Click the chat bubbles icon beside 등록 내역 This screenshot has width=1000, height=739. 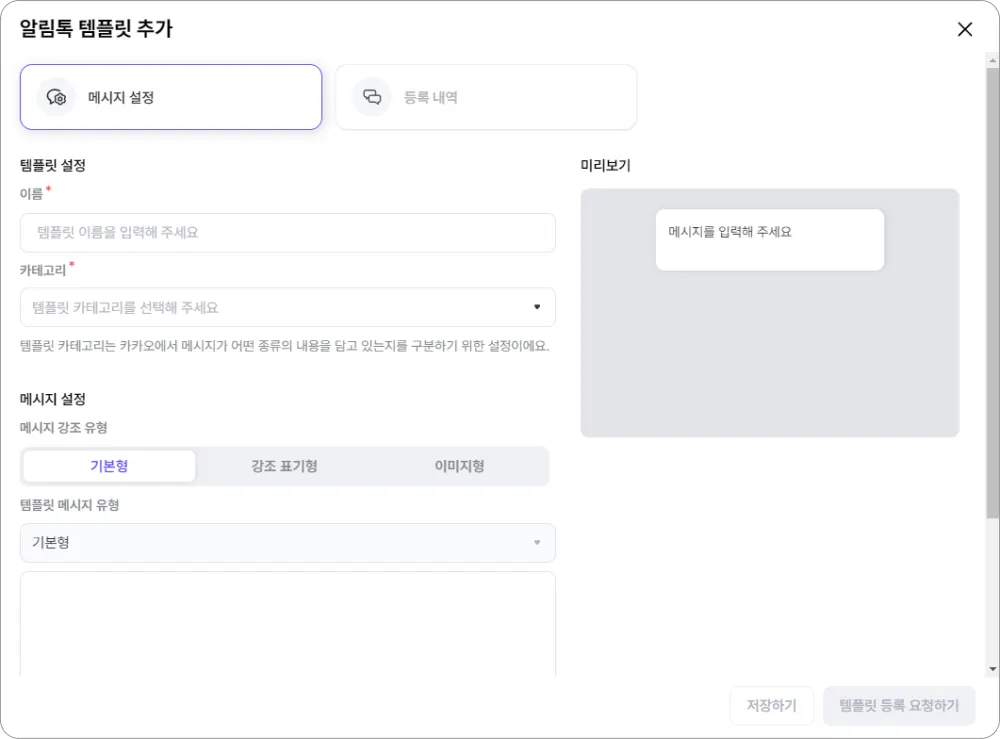click(x=372, y=97)
